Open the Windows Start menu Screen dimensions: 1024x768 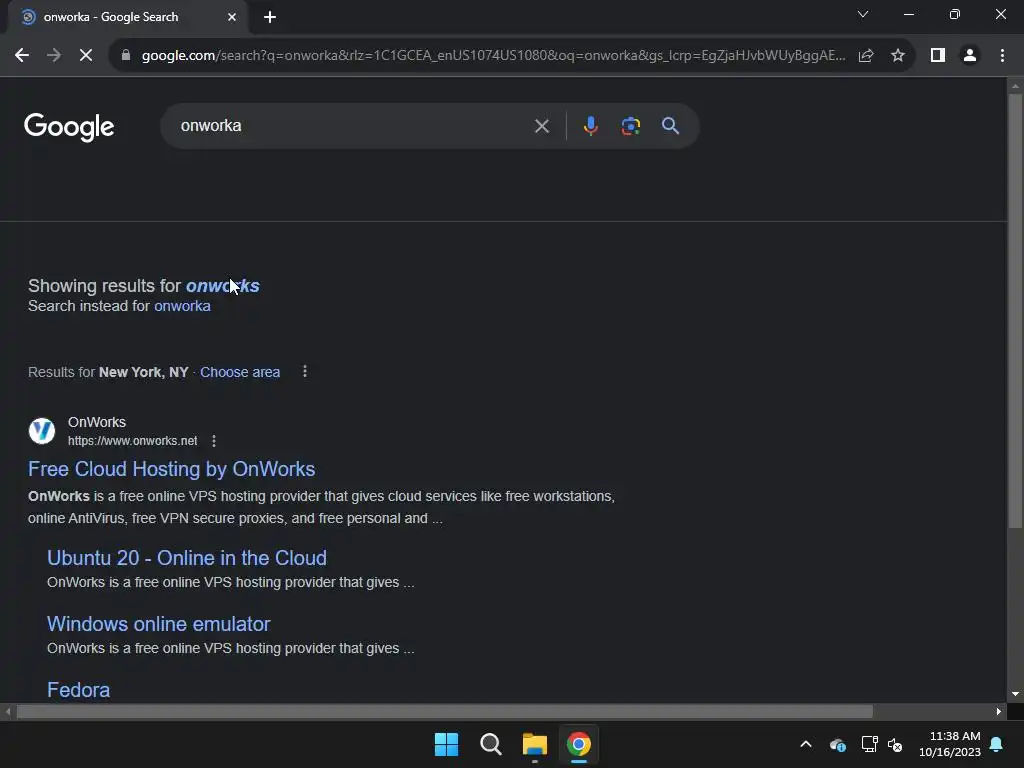point(447,744)
